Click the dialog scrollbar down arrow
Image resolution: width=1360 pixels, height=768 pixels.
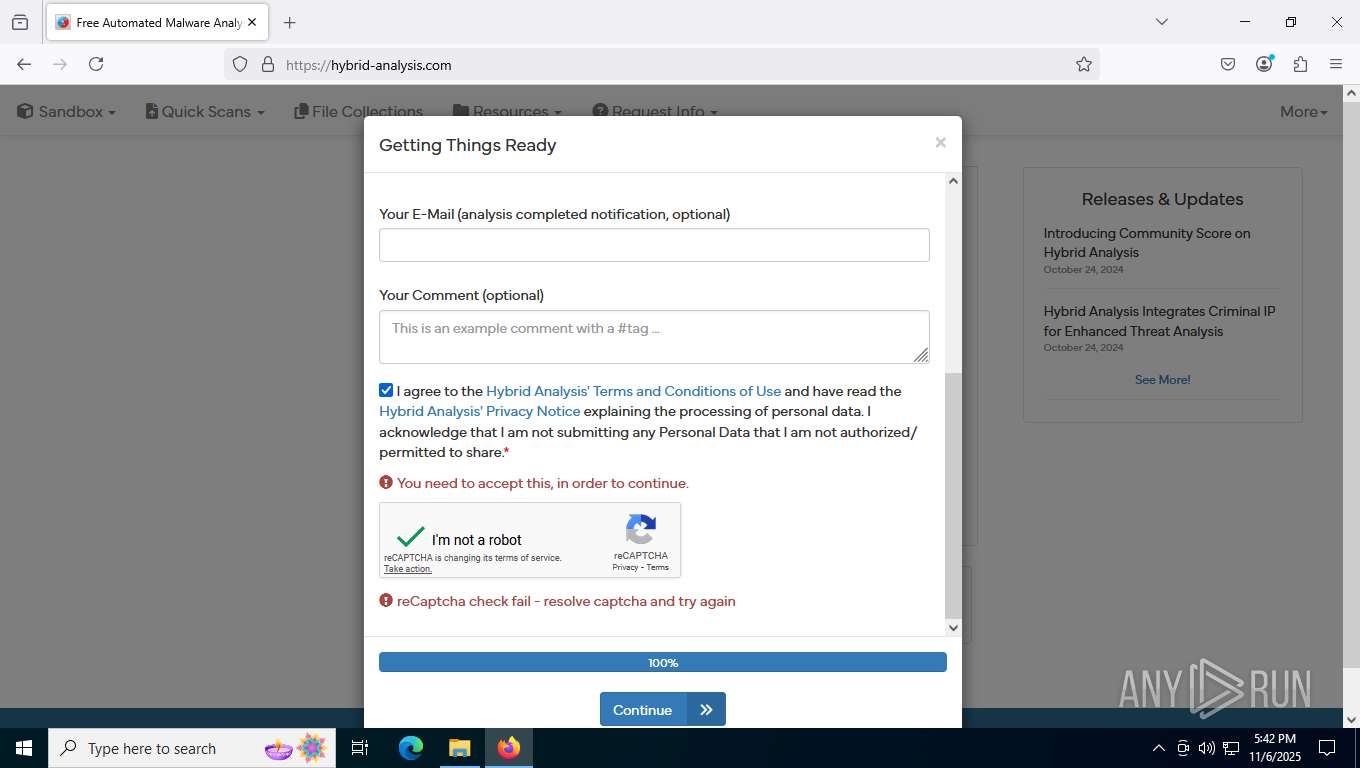click(953, 628)
